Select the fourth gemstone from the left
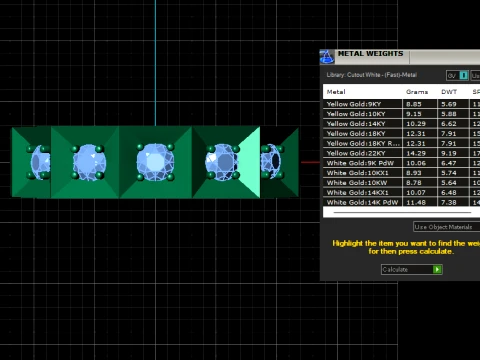This screenshot has width=480, height=360. tap(222, 162)
